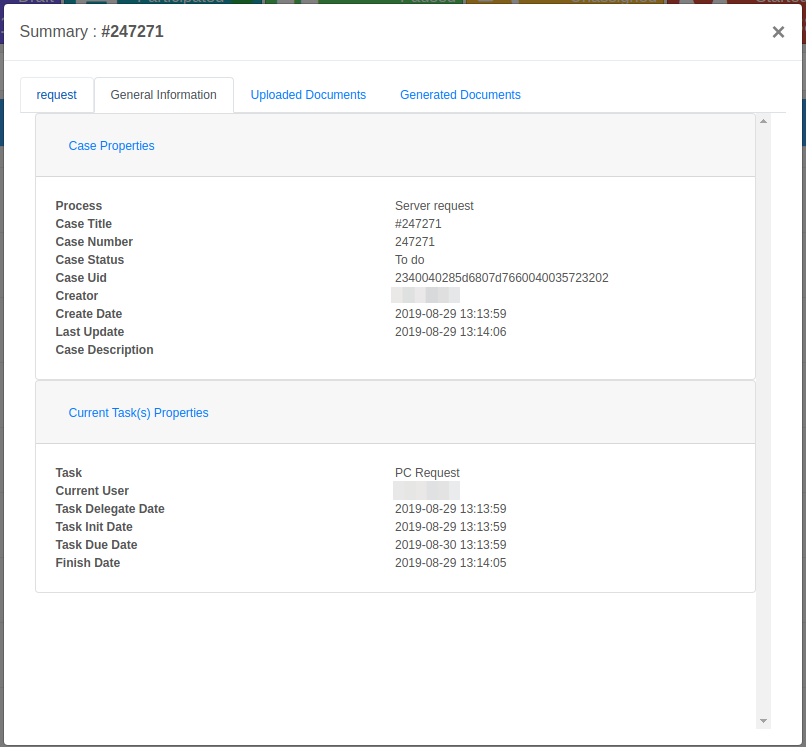Click the Case Uid value

coord(501,278)
